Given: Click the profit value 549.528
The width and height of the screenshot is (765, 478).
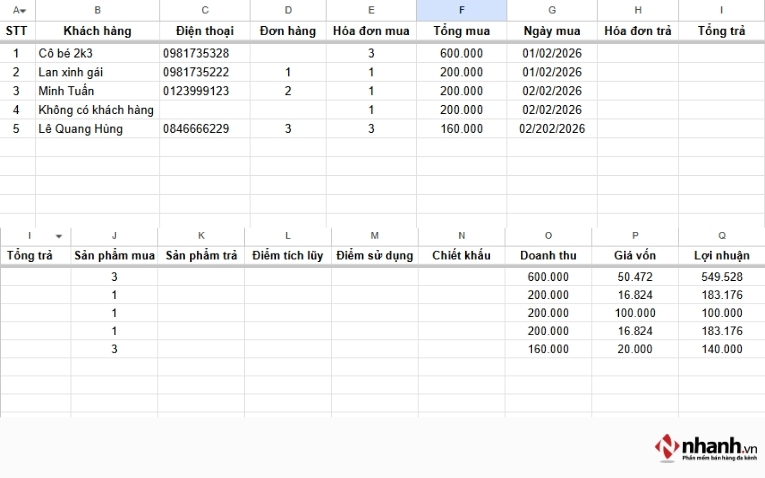Looking at the screenshot, I should coord(721,277).
